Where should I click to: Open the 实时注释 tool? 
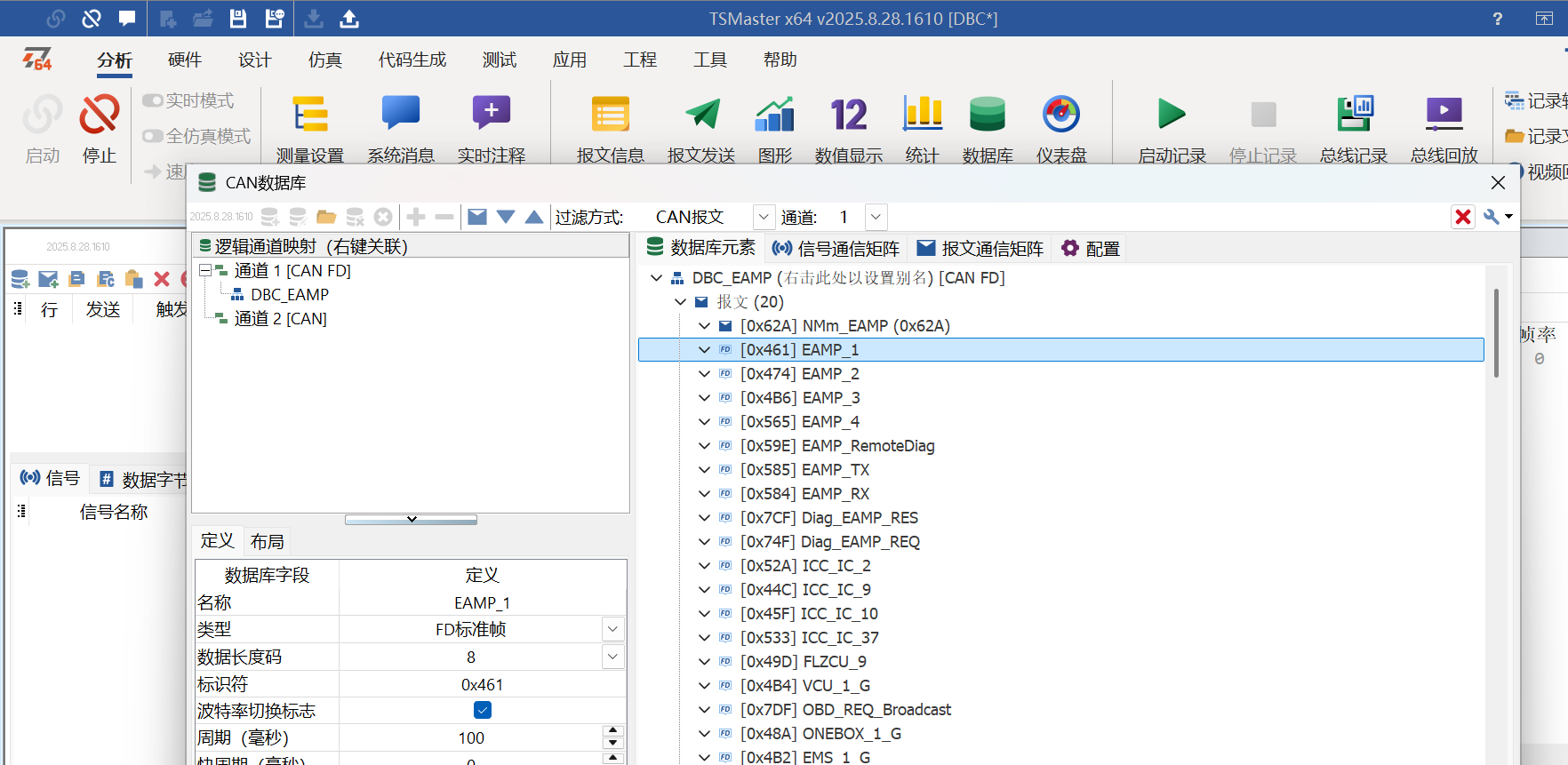coord(492,129)
